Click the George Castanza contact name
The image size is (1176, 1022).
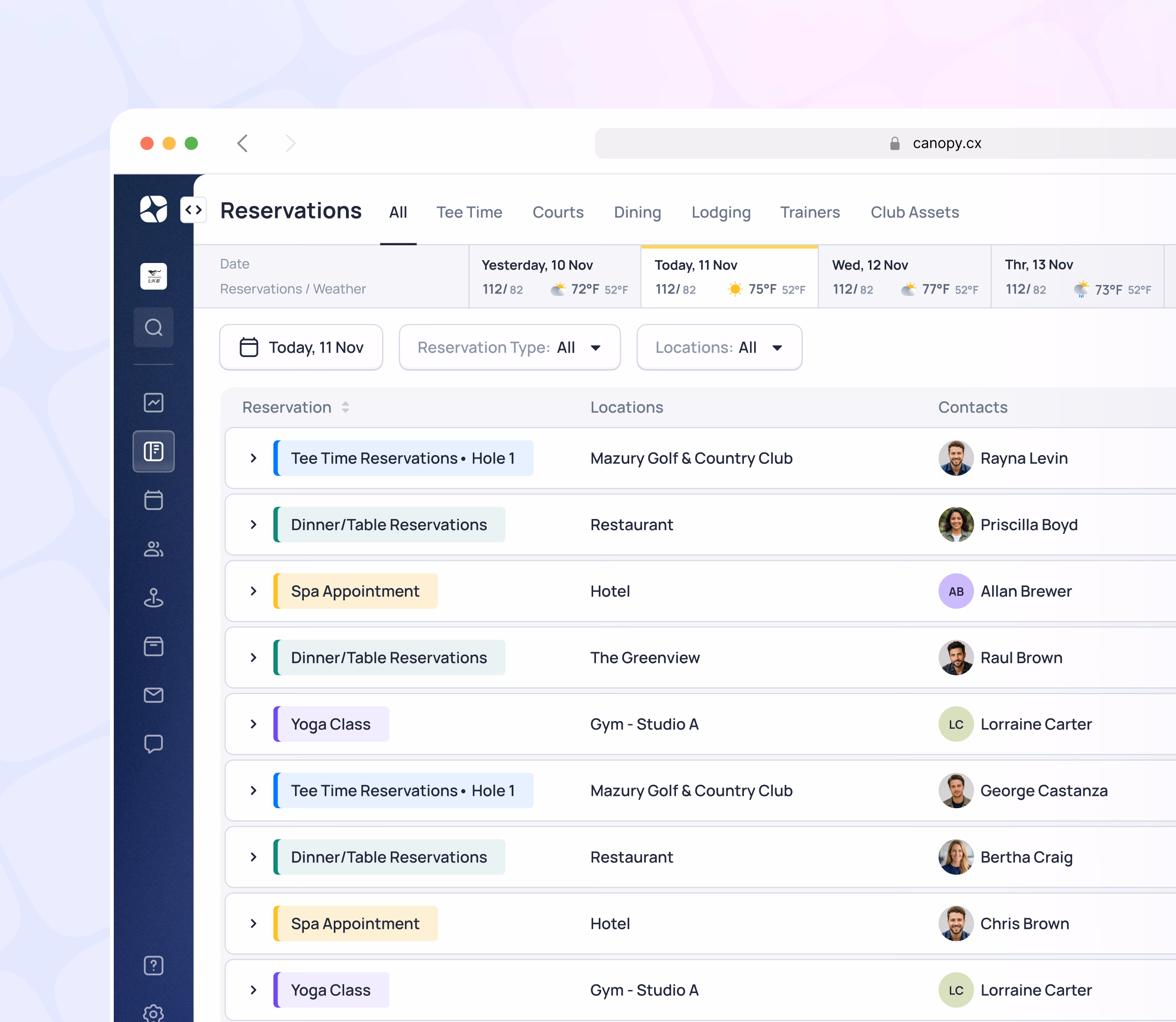point(1044,790)
